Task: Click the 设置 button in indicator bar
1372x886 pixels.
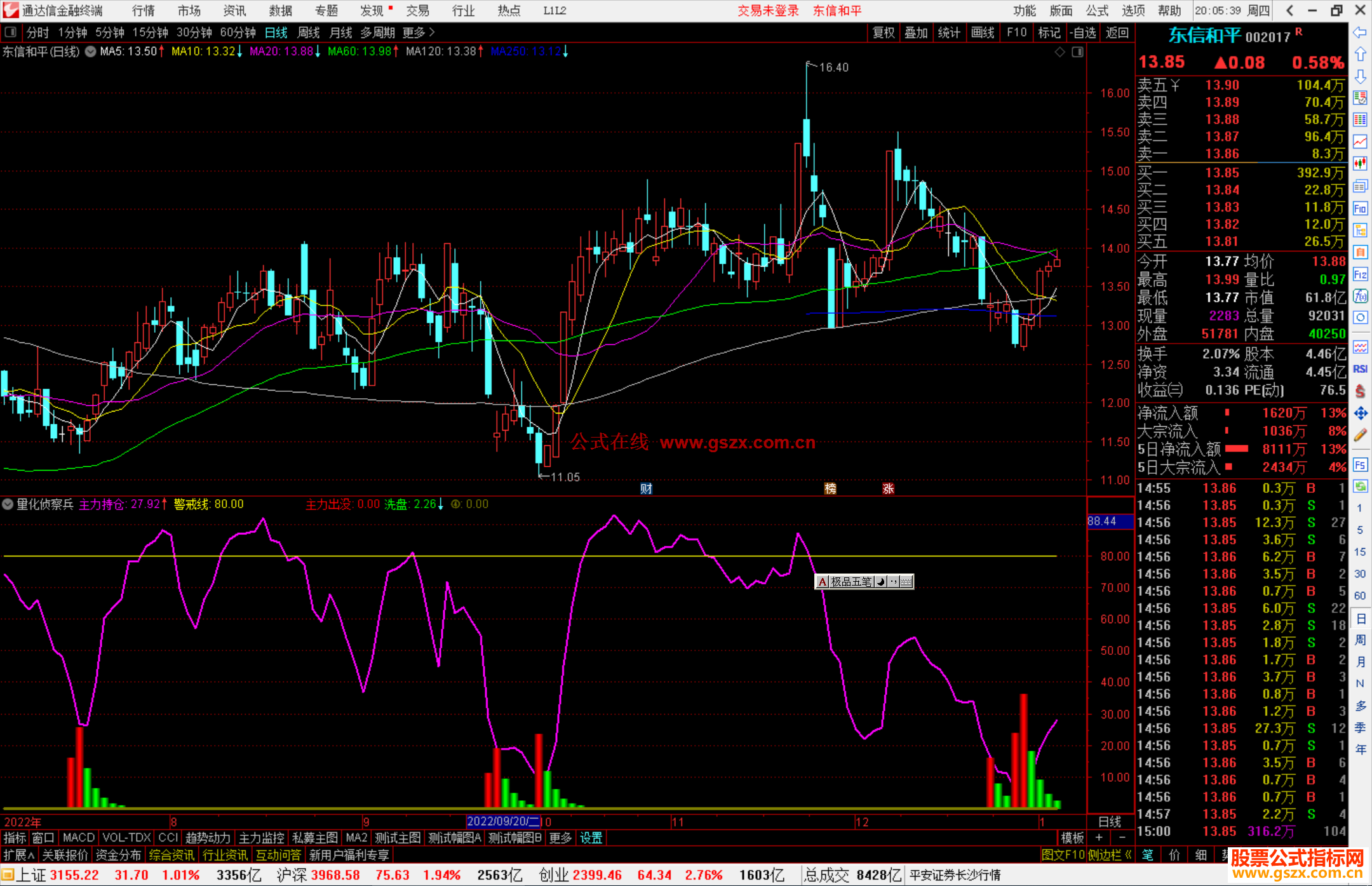Action: click(591, 838)
